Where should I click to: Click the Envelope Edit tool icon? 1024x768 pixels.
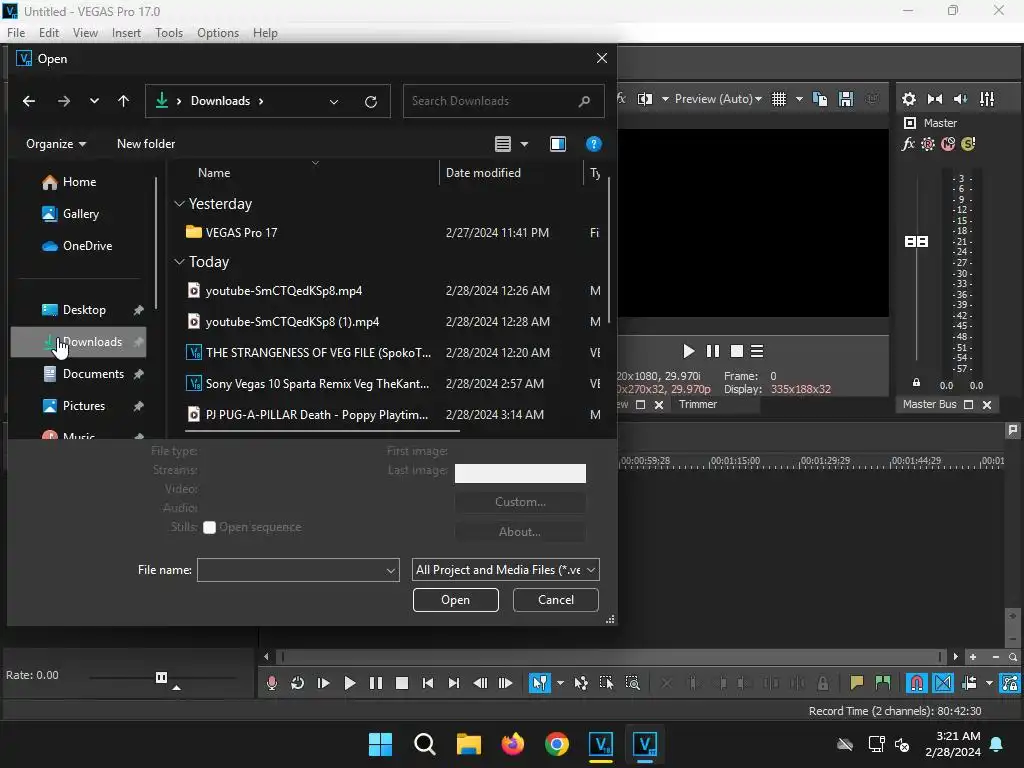coord(581,683)
